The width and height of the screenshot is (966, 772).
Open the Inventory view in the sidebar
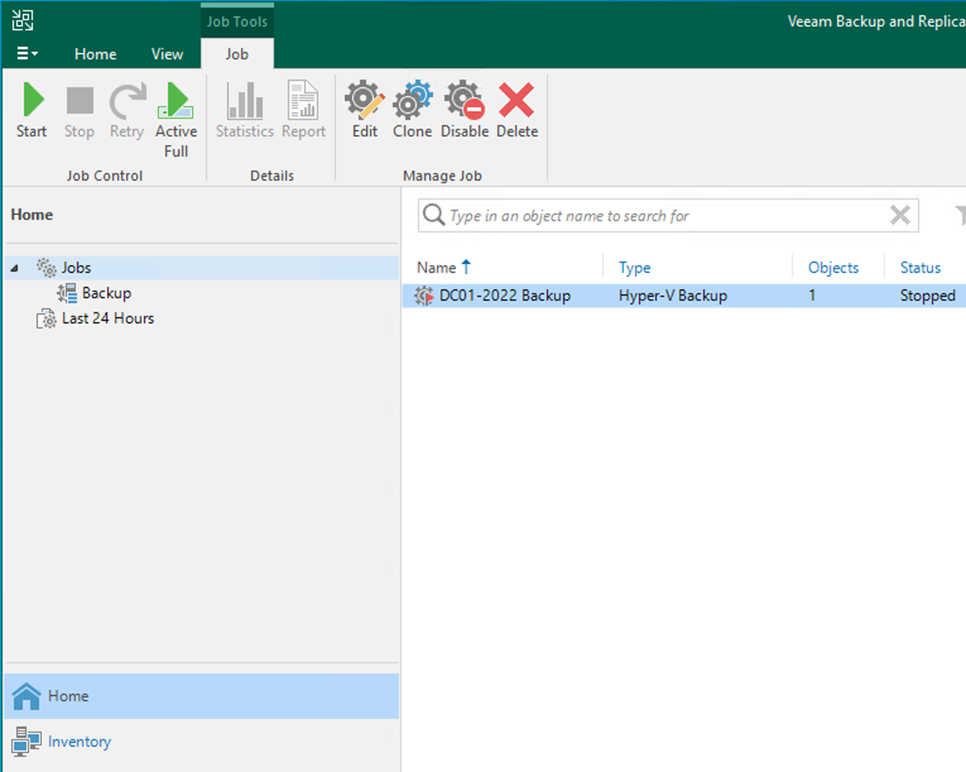coord(79,742)
